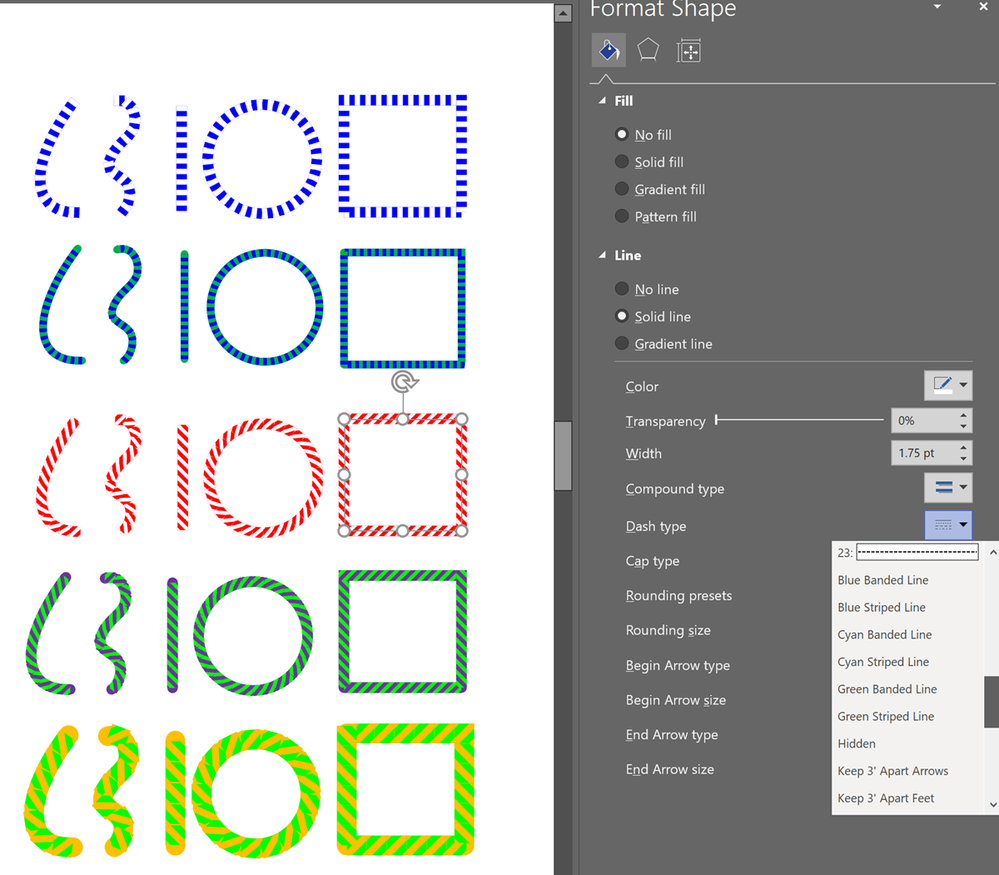Screen dimensions: 999x875
Task: Select the red striped vertical line
Action: point(182,477)
